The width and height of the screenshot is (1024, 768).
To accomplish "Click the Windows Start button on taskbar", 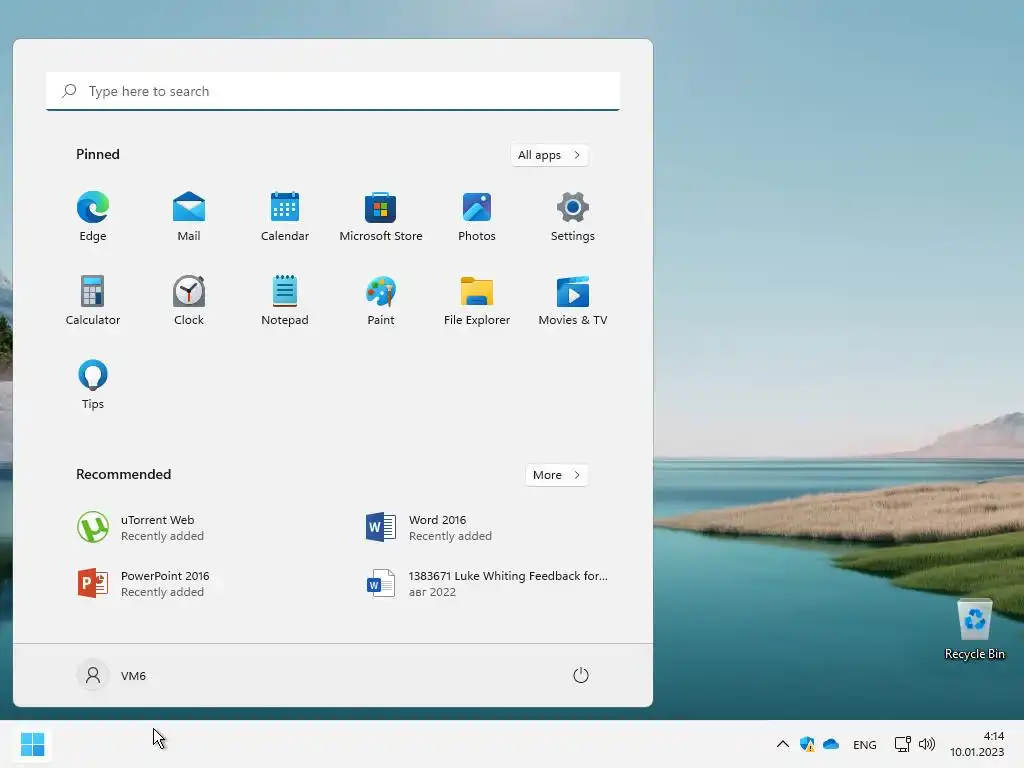I will 32,744.
